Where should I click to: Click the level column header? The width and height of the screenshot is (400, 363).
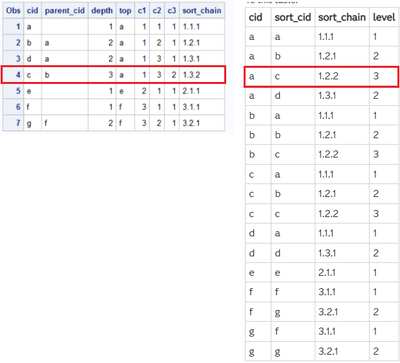384,17
